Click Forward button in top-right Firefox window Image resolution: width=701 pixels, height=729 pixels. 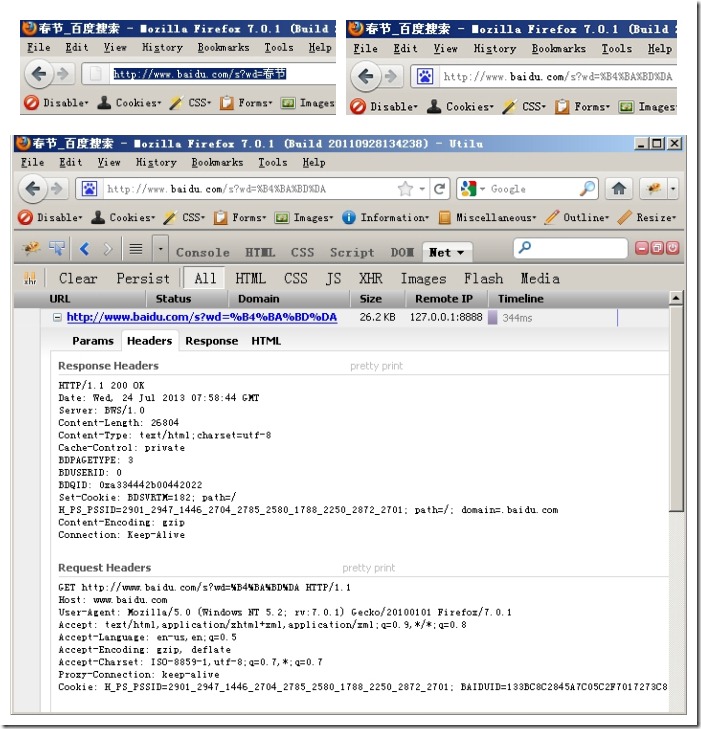(x=391, y=76)
